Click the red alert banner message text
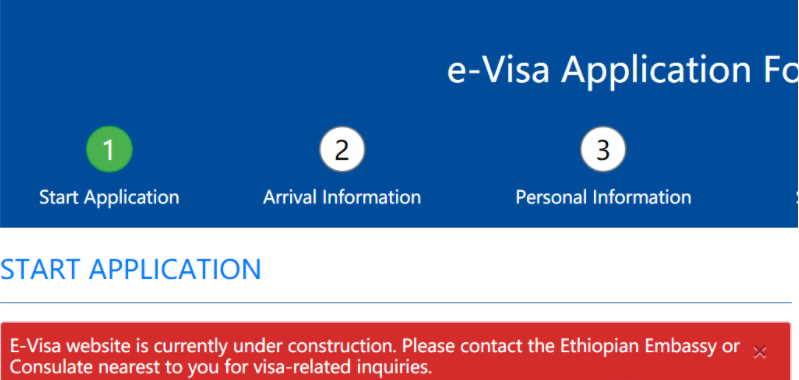 (x=375, y=356)
